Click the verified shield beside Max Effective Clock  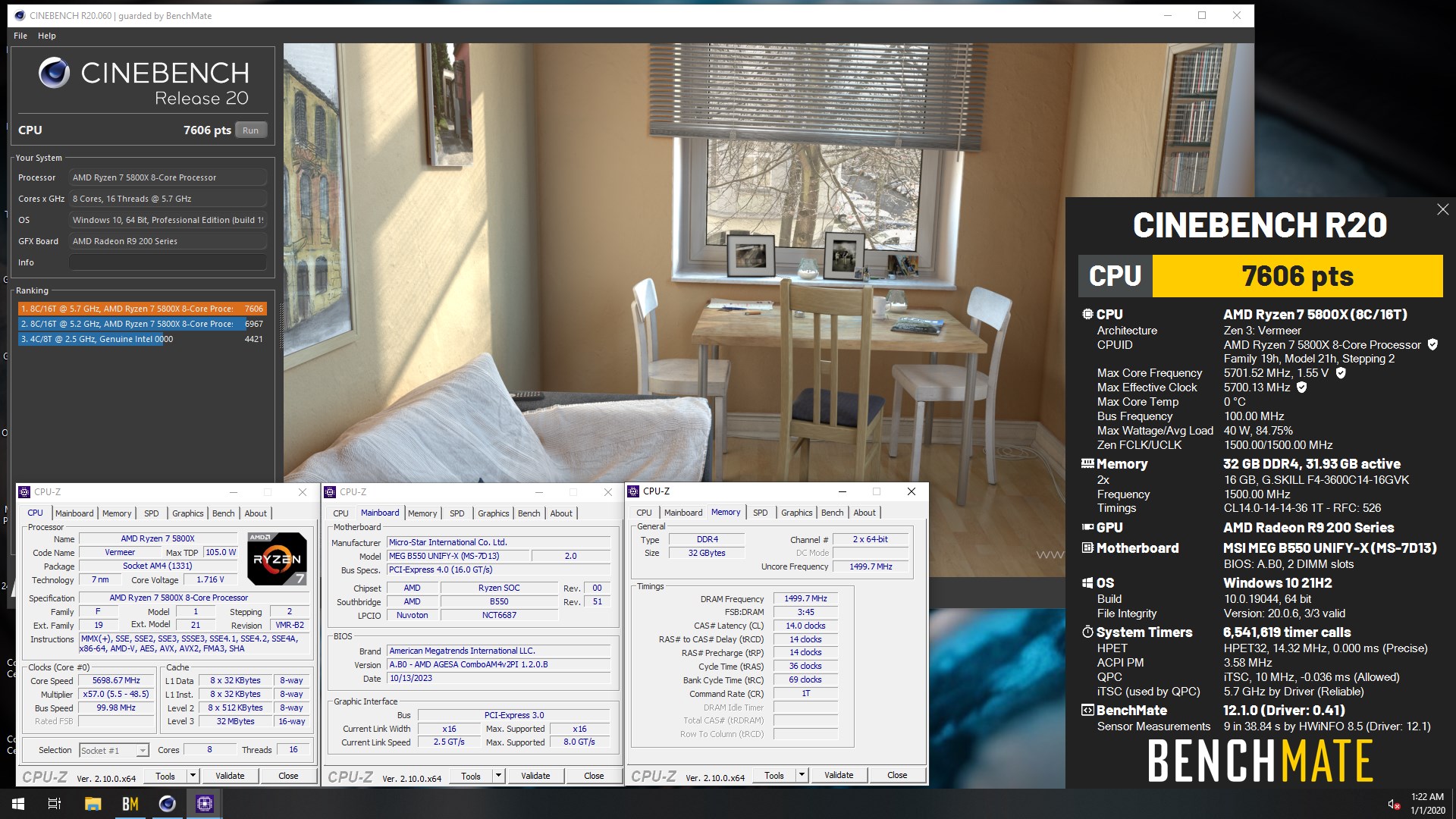point(1302,388)
